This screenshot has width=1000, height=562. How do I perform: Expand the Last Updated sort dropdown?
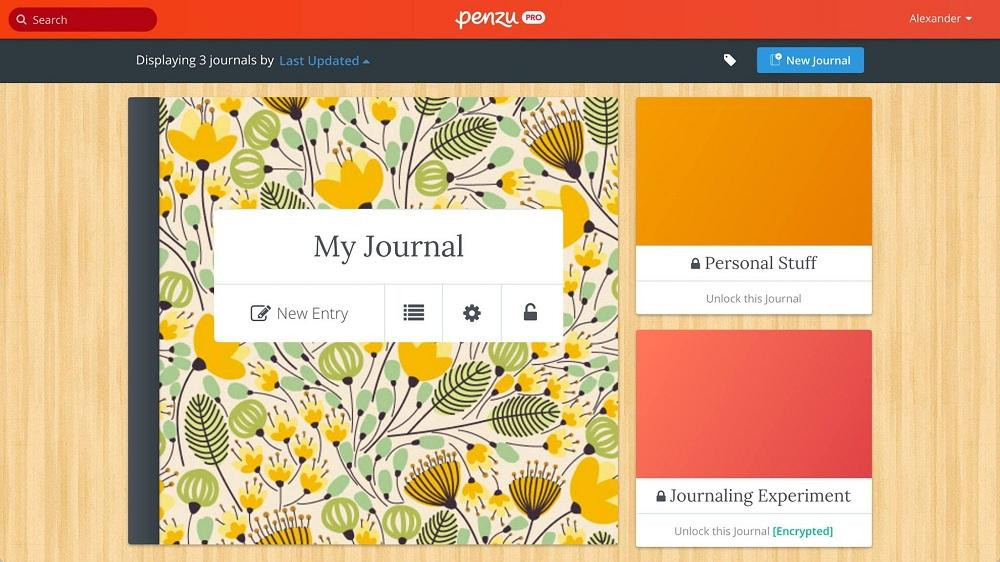click(324, 61)
